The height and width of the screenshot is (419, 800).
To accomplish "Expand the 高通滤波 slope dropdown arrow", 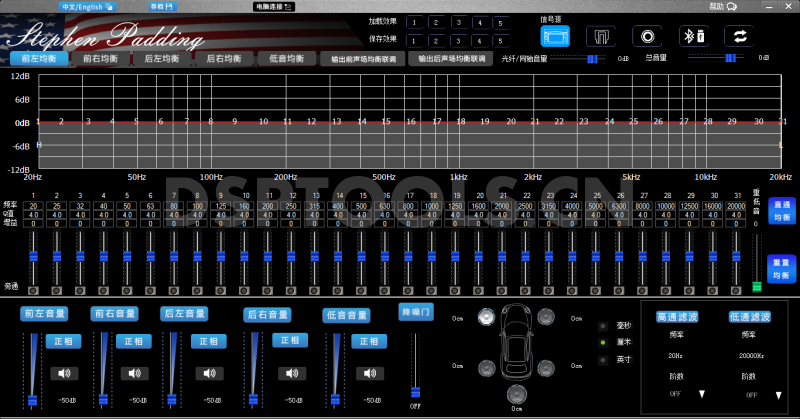I will click(700, 394).
